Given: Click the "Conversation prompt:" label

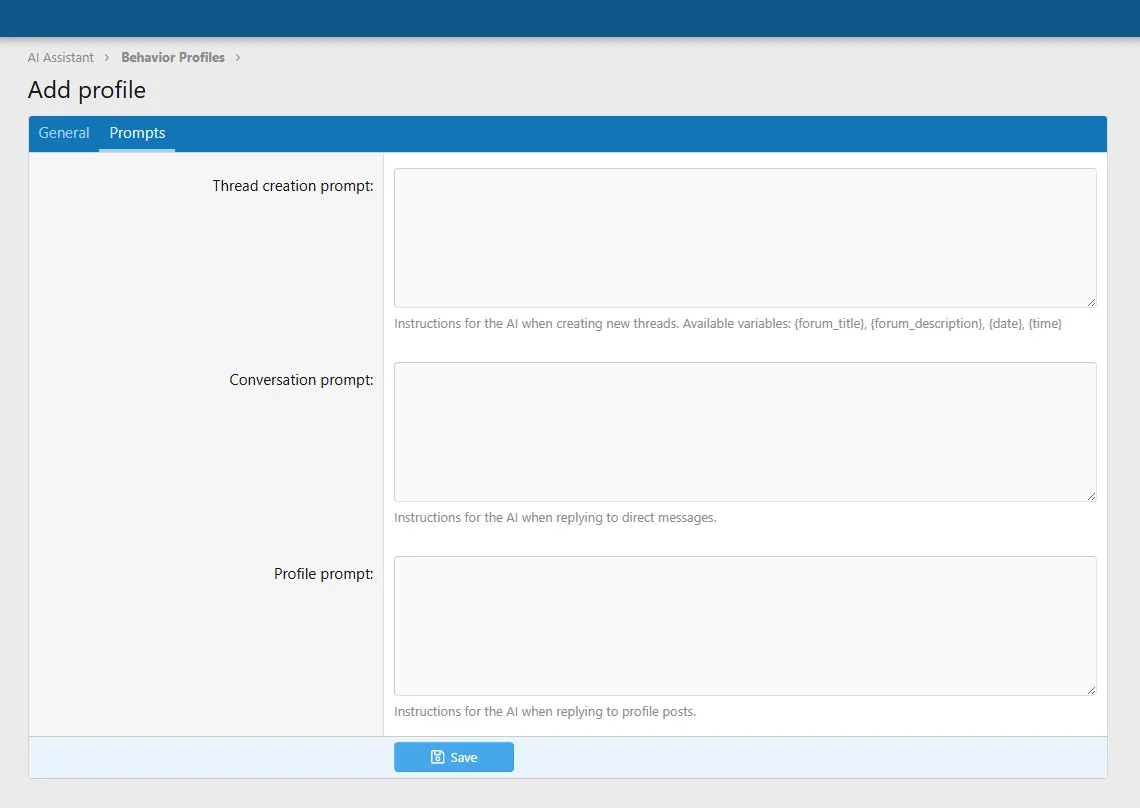Looking at the screenshot, I should coord(301,380).
